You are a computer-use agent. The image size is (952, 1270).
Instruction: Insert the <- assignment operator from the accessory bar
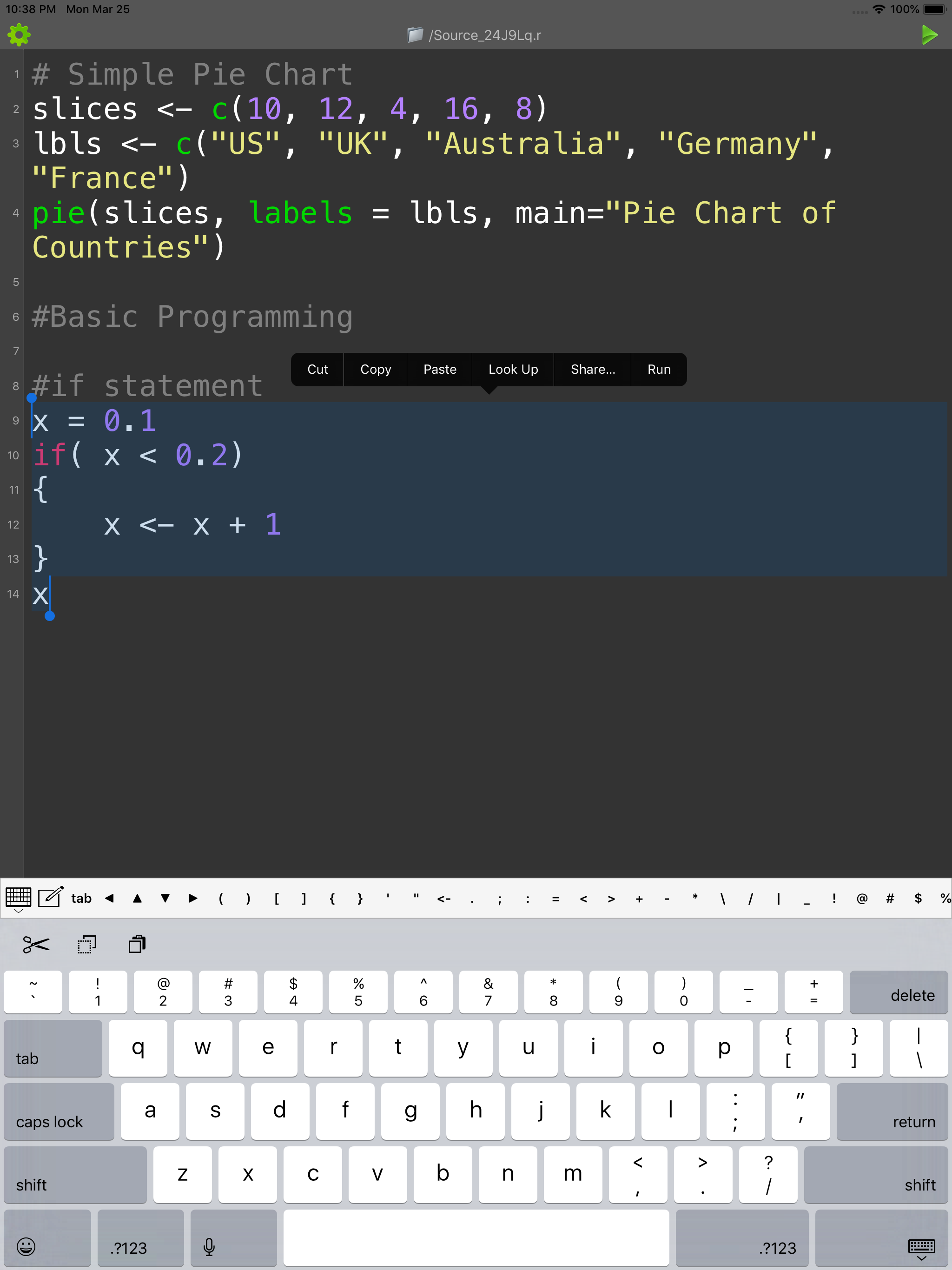[x=444, y=899]
